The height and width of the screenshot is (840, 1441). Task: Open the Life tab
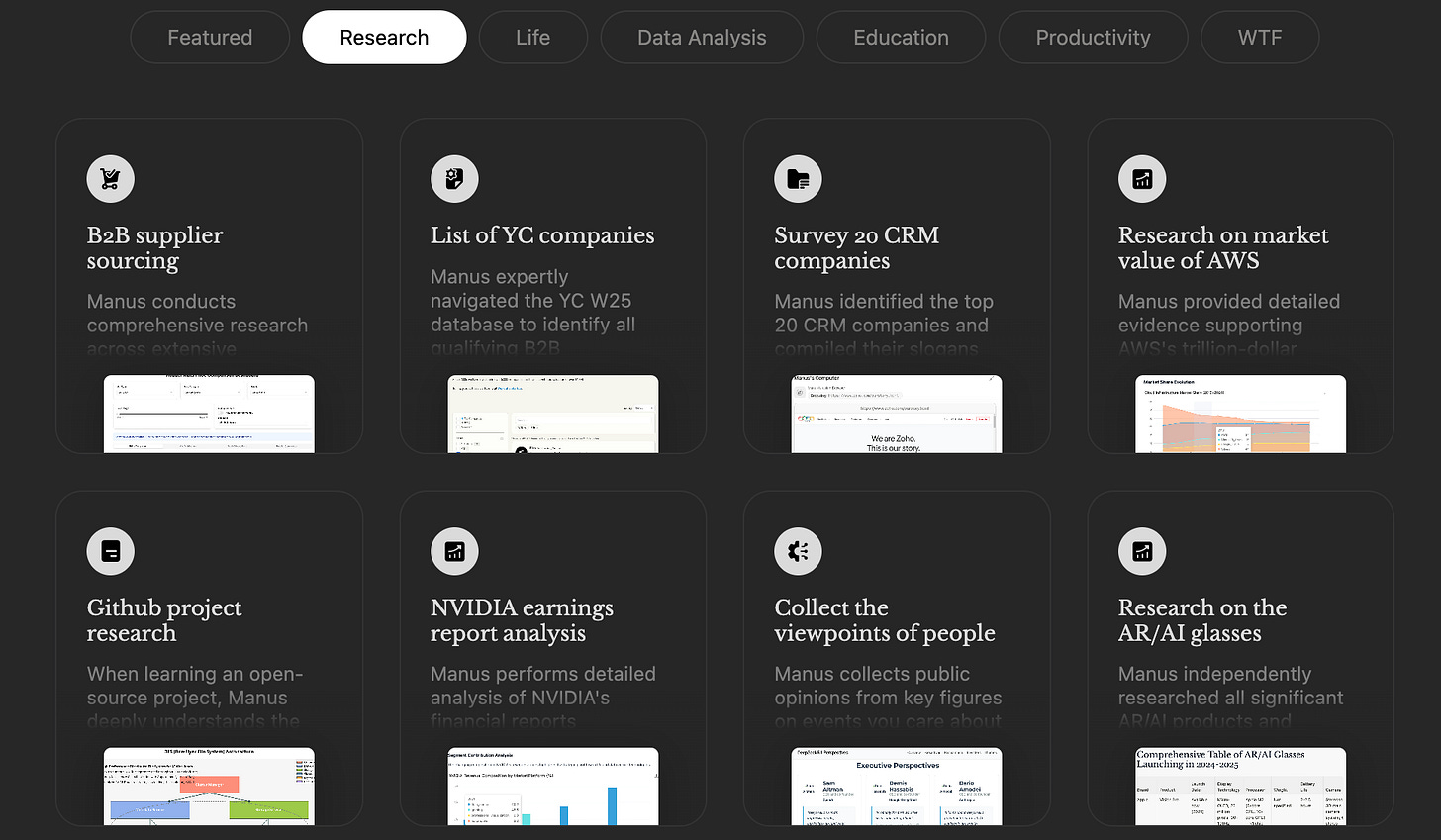tap(532, 38)
